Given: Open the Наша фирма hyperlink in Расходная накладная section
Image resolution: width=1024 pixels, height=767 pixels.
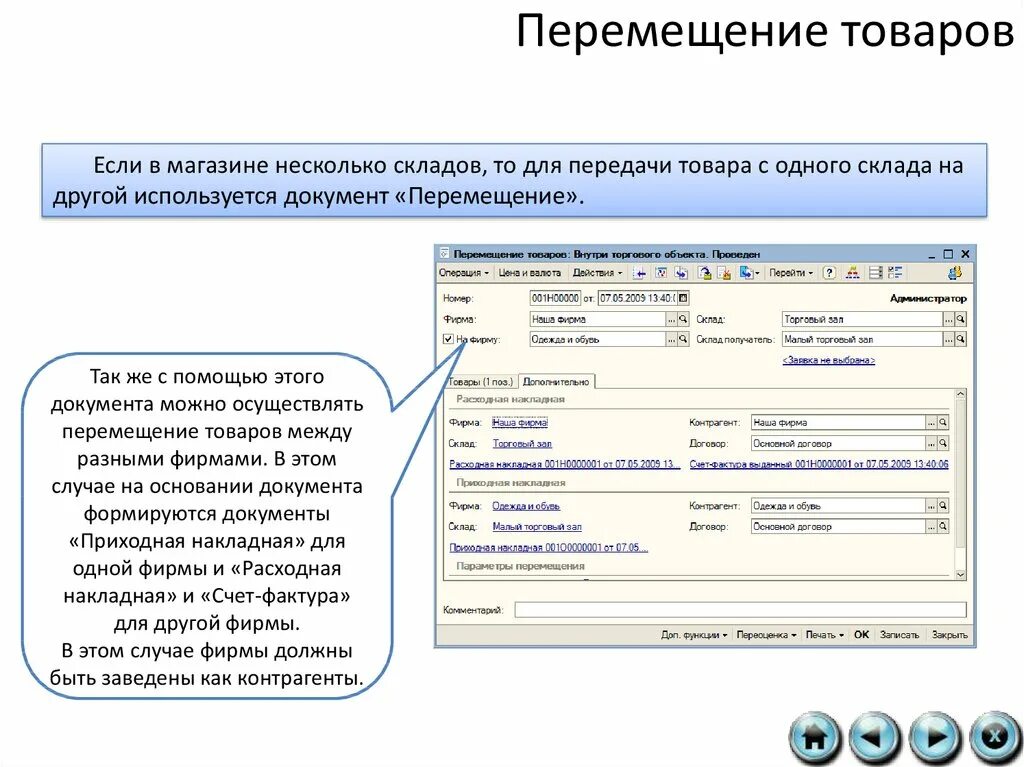Looking at the screenshot, I should coord(520,423).
